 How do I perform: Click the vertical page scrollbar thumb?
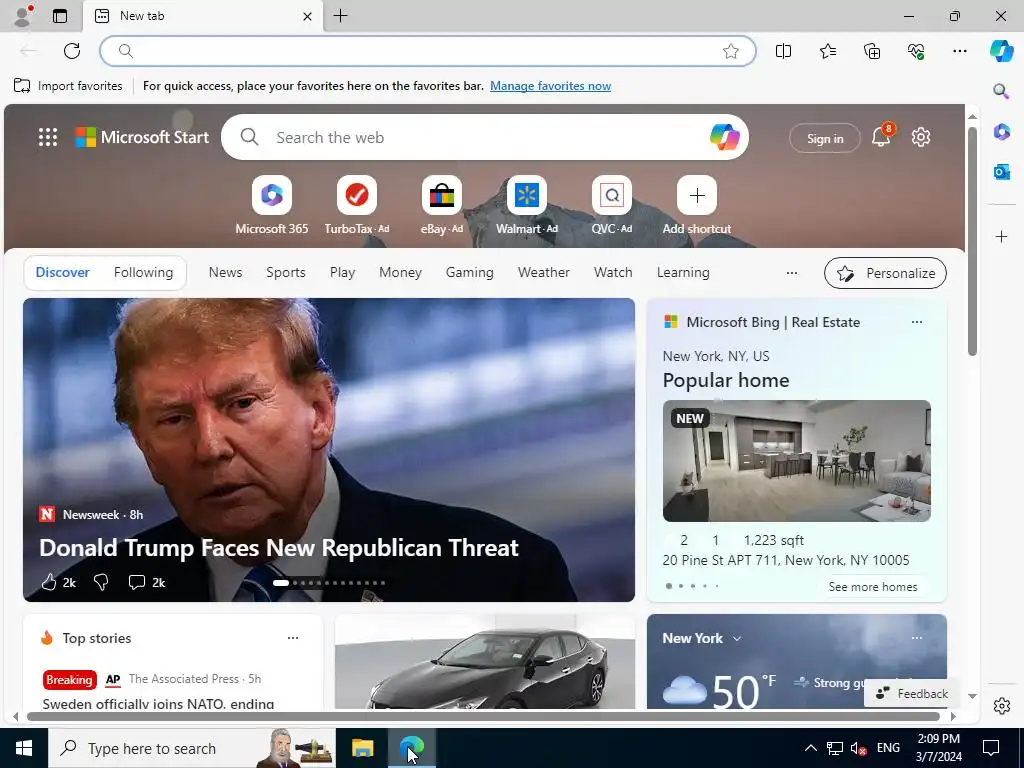point(972,242)
